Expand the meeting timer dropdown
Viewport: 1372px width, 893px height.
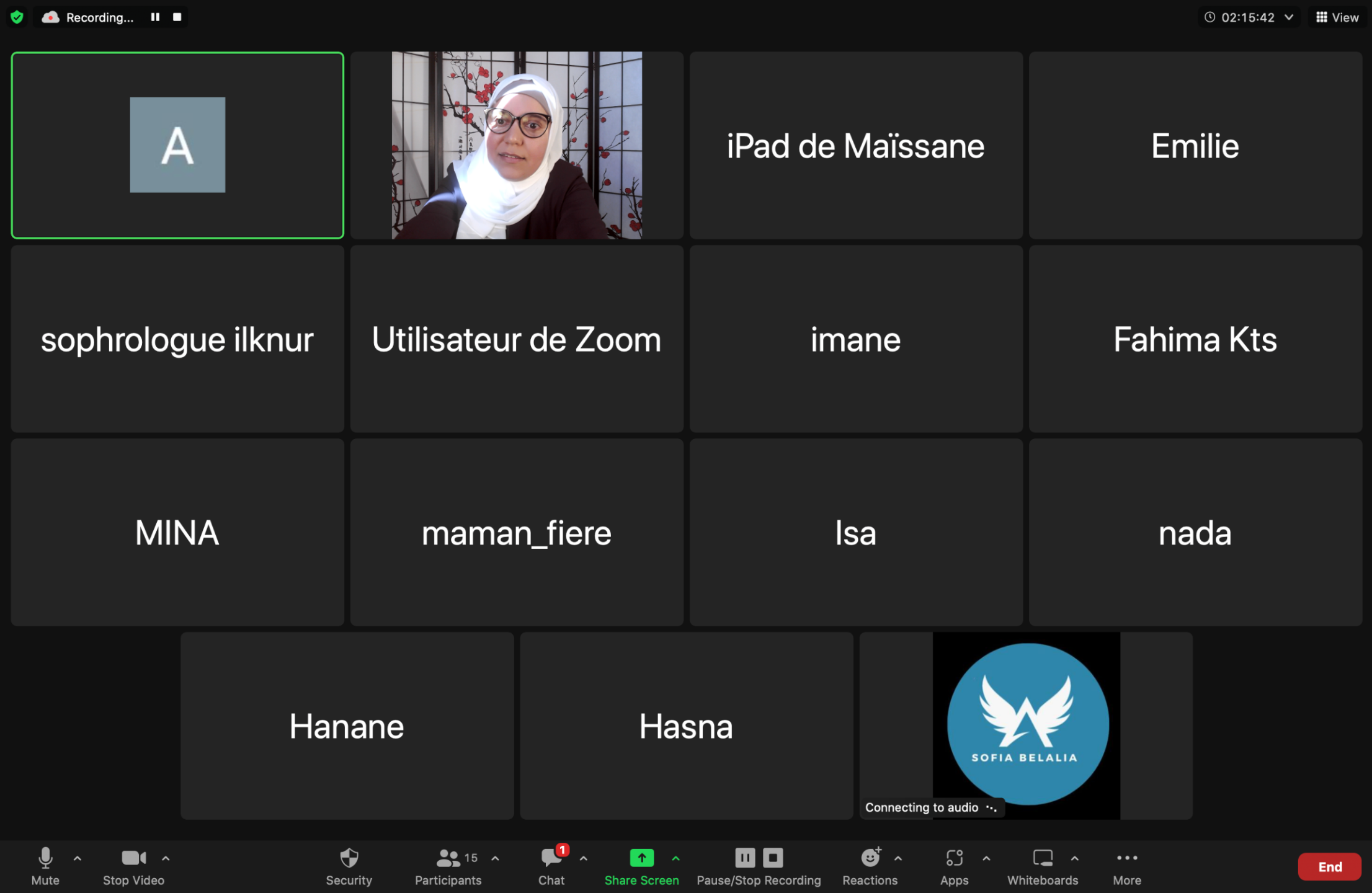(x=1289, y=17)
